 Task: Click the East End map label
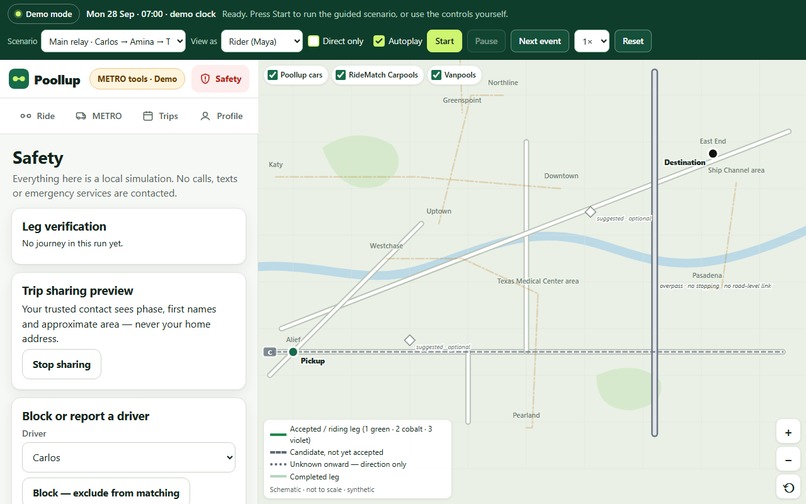[712, 141]
